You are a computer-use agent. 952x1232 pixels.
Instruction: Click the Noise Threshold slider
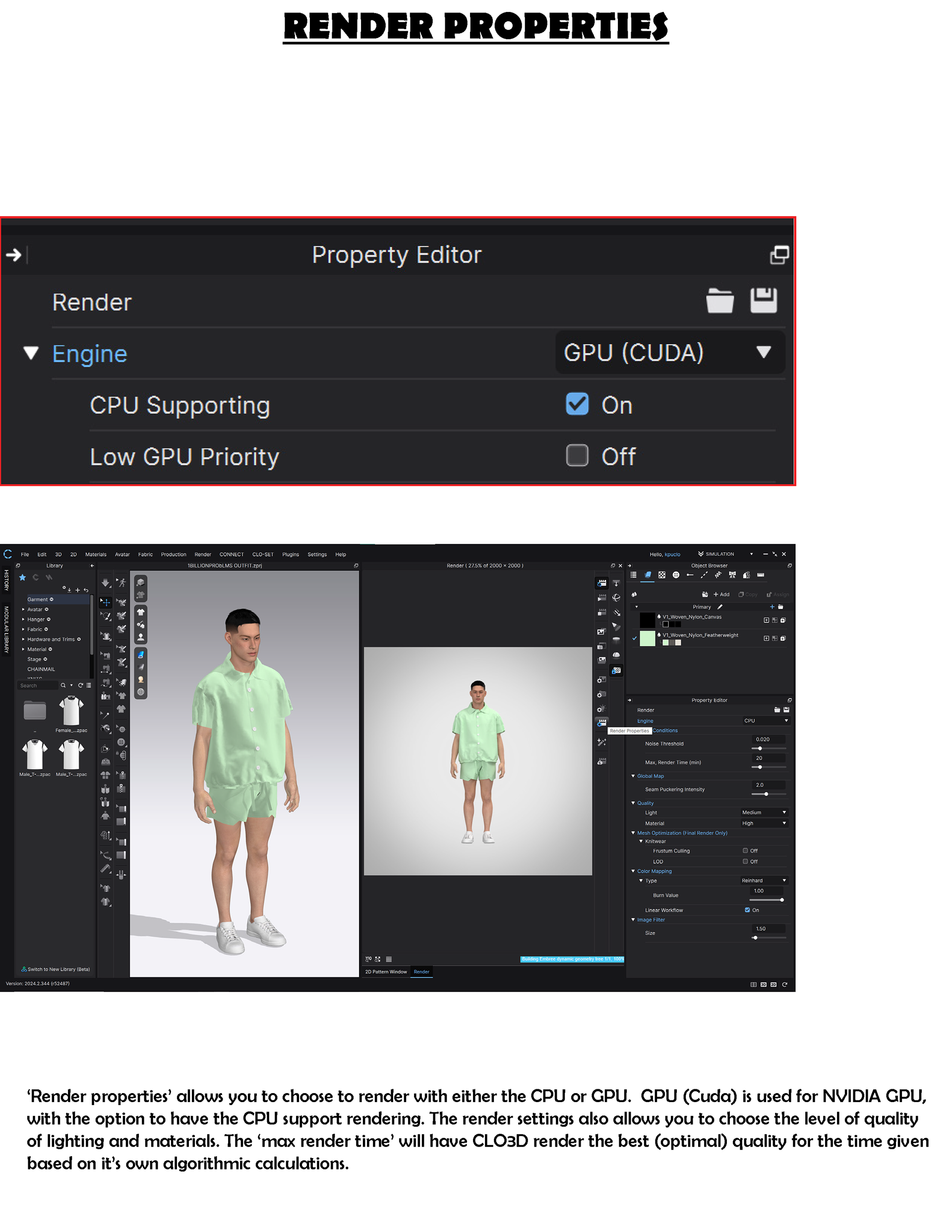(769, 748)
